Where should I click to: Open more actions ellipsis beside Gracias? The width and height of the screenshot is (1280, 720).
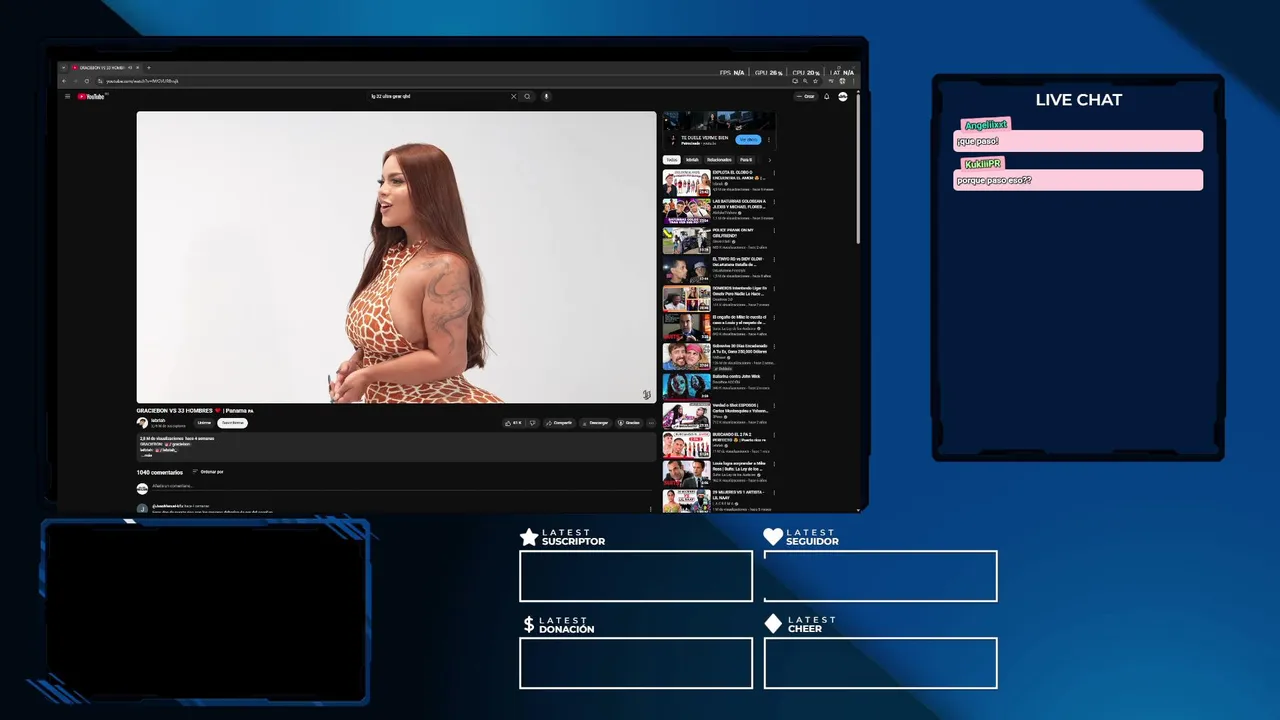point(651,423)
